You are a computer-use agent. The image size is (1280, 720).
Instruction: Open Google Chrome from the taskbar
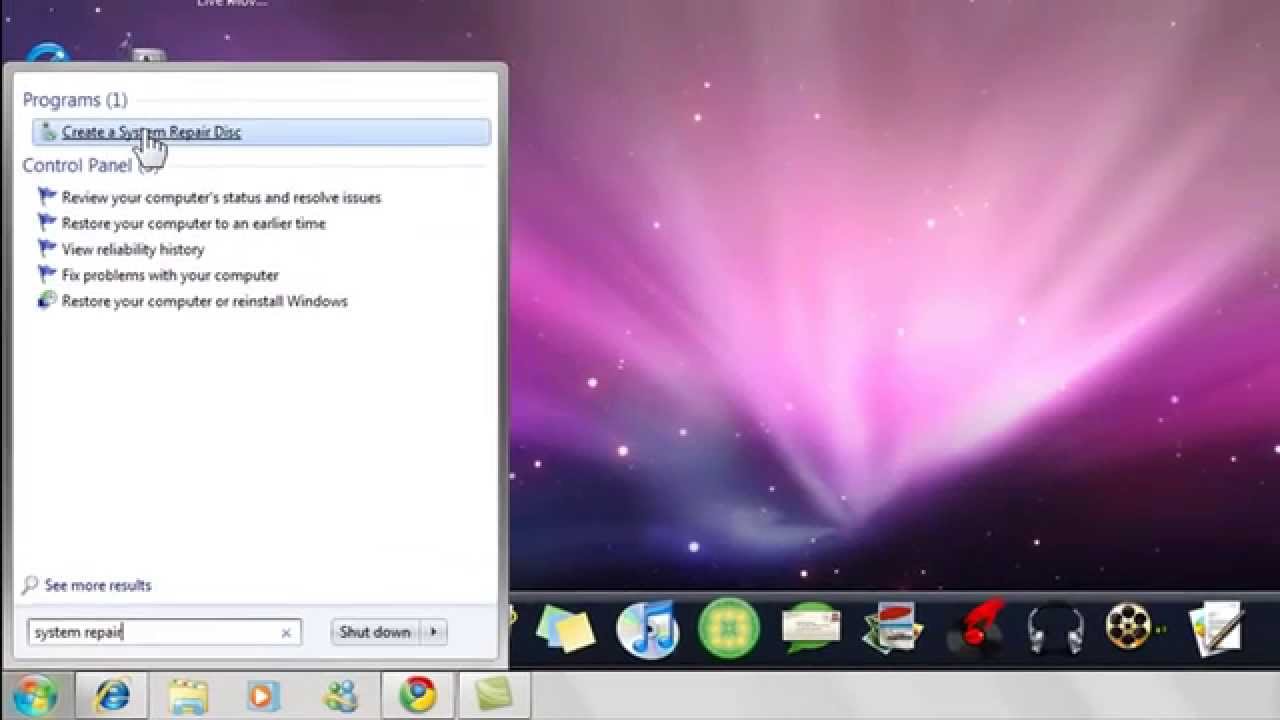tap(418, 695)
